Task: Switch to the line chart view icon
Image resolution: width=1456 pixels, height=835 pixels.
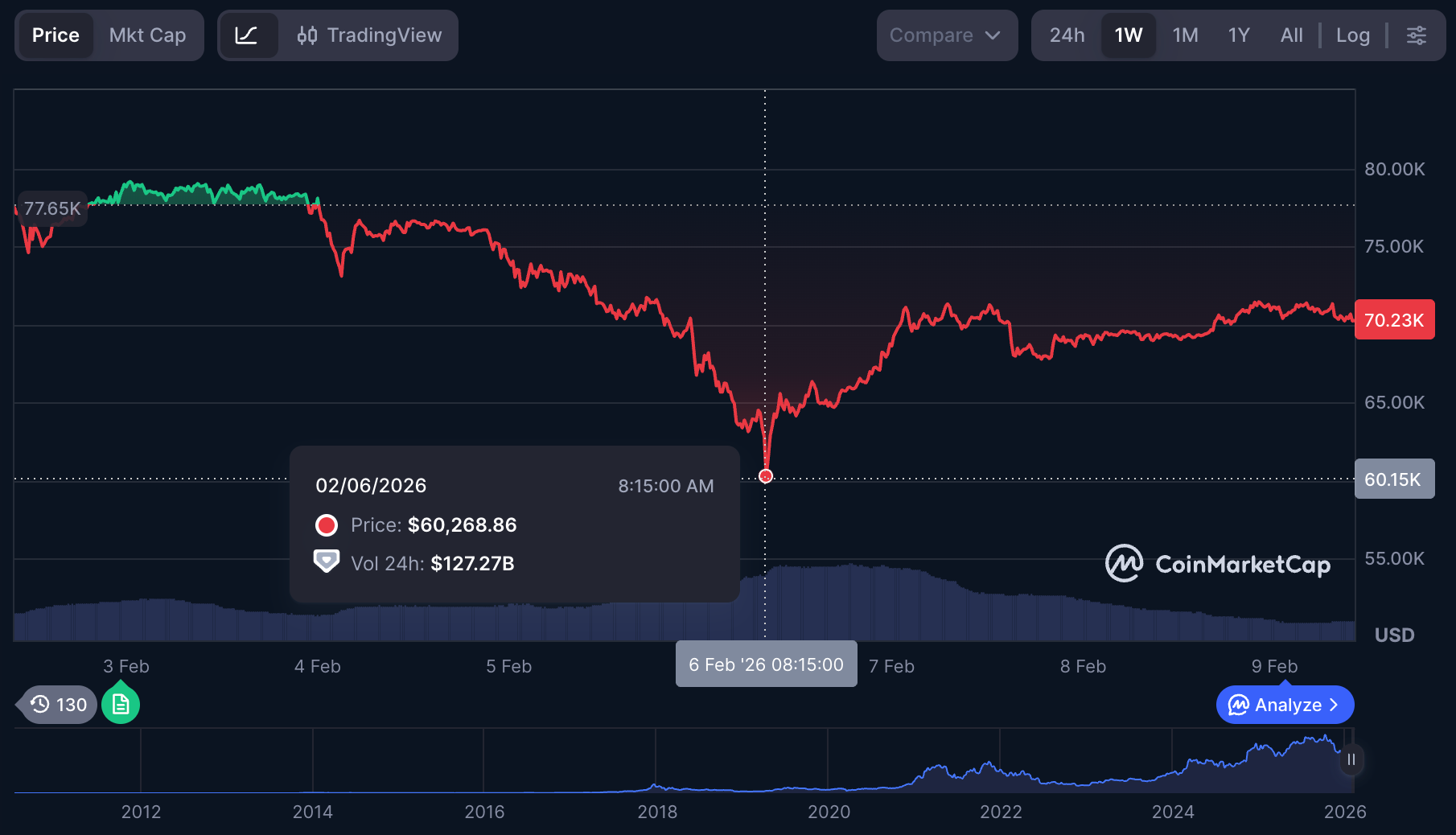Action: [x=247, y=35]
